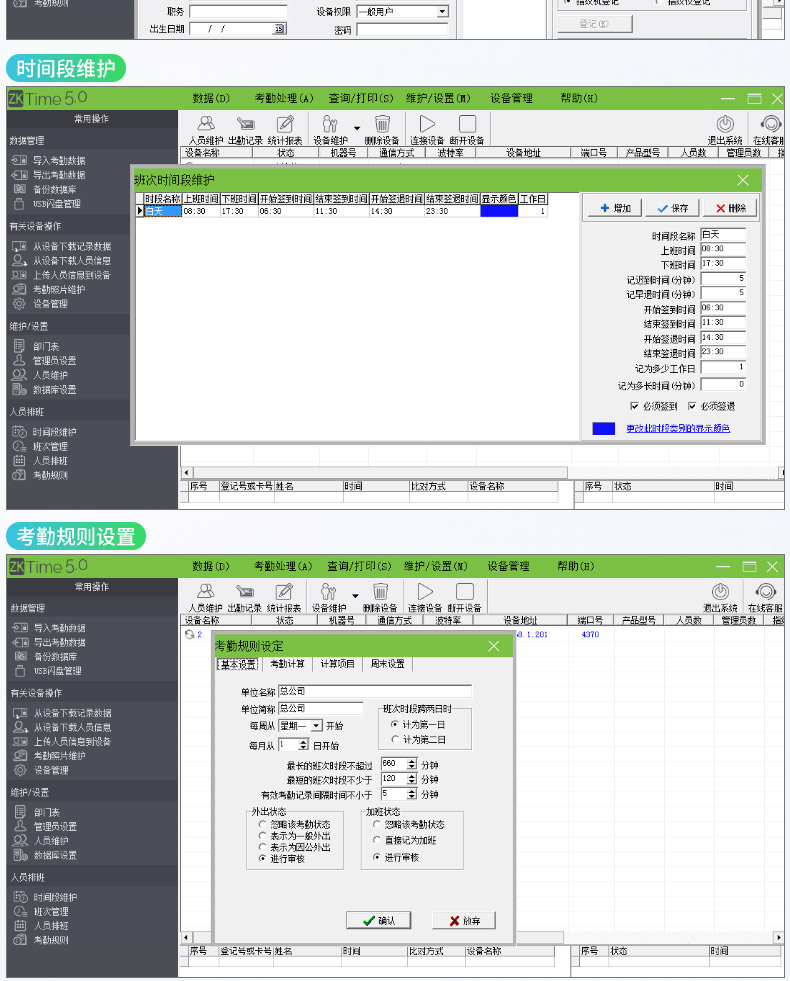
Task: Toggle the 必须签到 checkbox
Action: coord(634,406)
